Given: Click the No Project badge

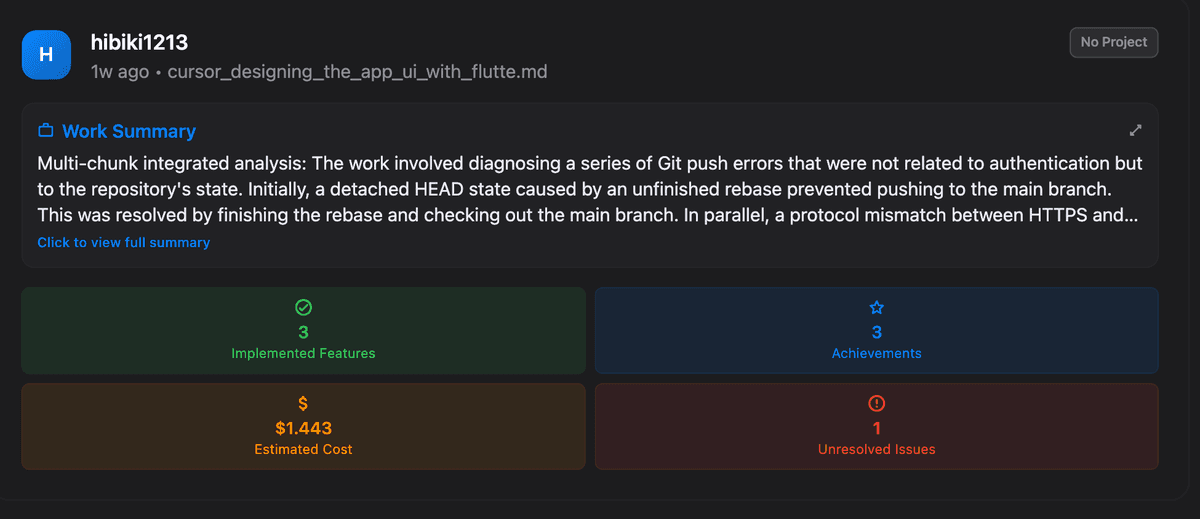Looking at the screenshot, I should click(1114, 43).
